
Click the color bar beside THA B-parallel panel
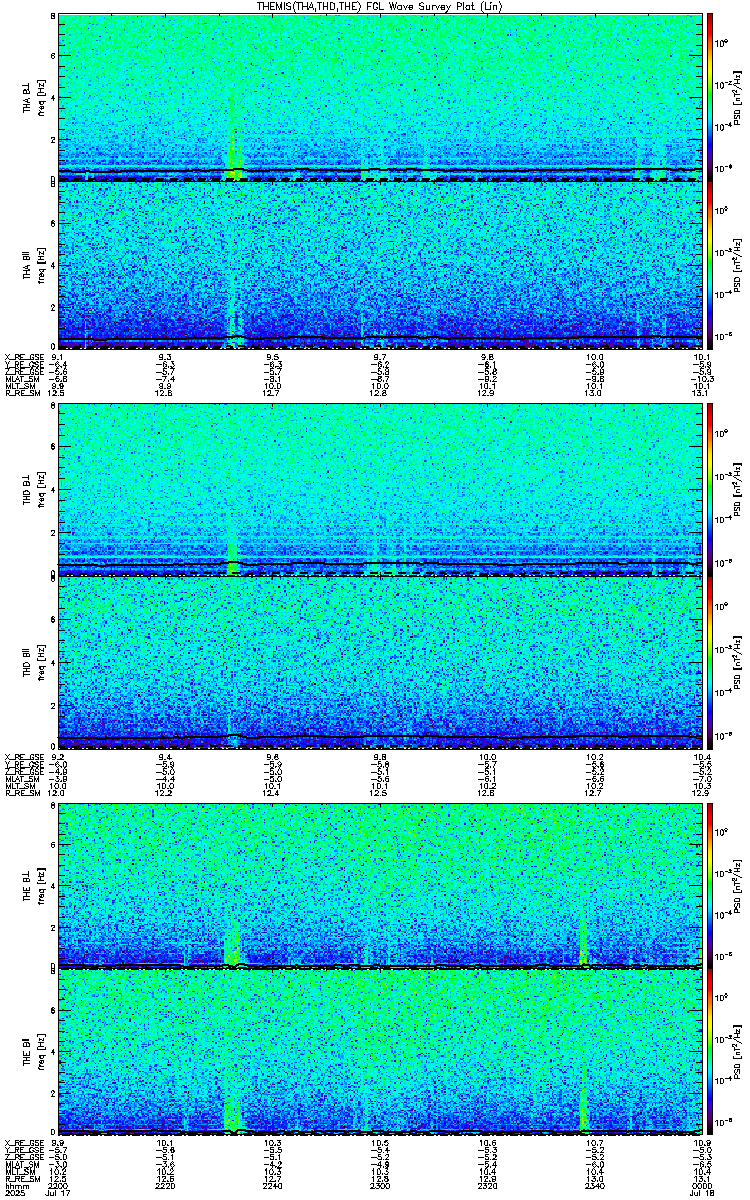[x=710, y=264]
